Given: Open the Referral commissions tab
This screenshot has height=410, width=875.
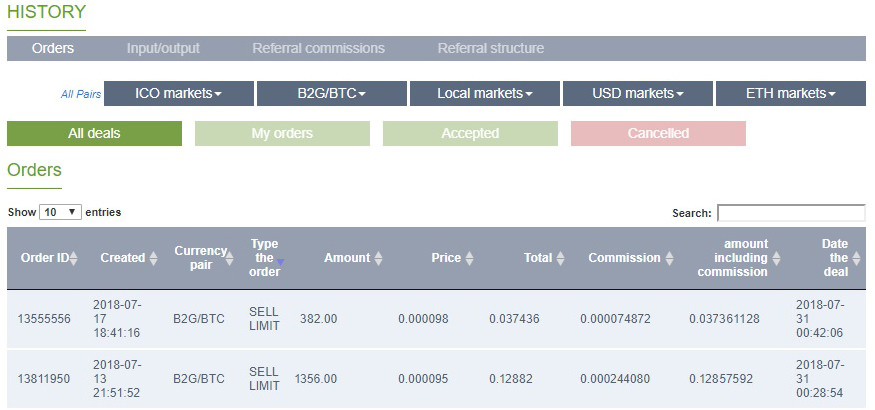Looking at the screenshot, I should tap(319, 49).
